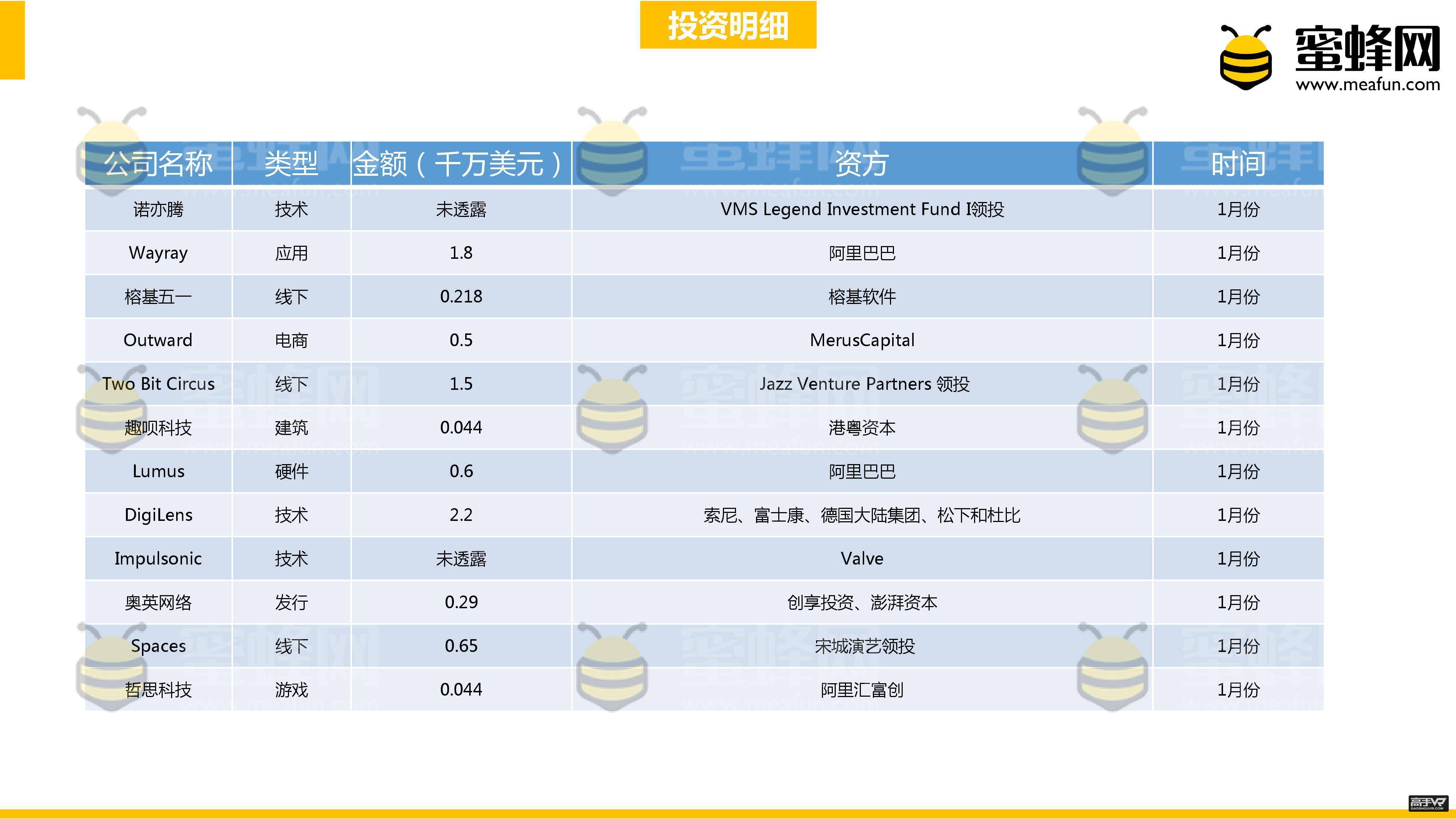
Task: Click the 创享投资、澎湃资本 cell
Action: [862, 602]
